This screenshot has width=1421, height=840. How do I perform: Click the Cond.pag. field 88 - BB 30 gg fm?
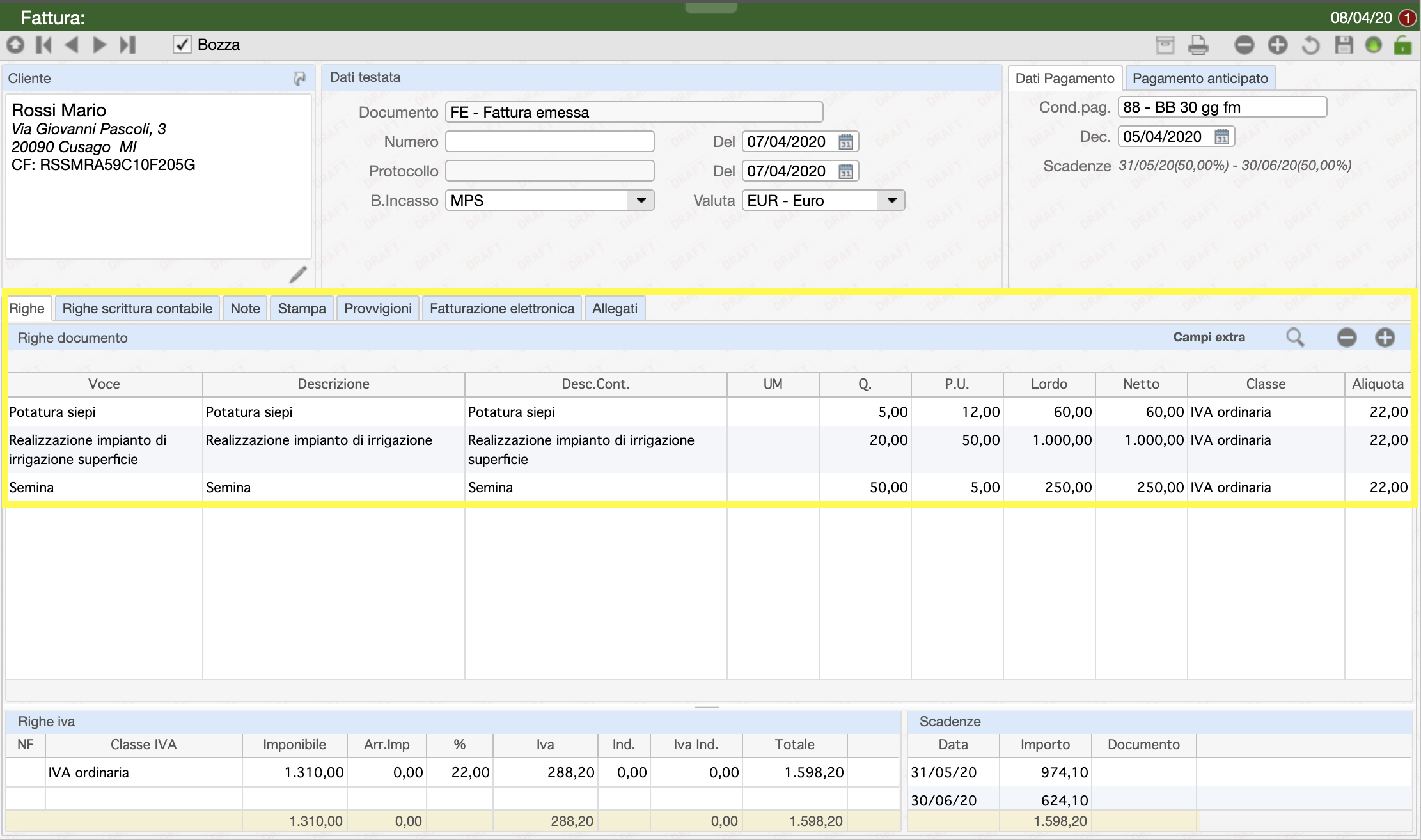[x=1222, y=107]
